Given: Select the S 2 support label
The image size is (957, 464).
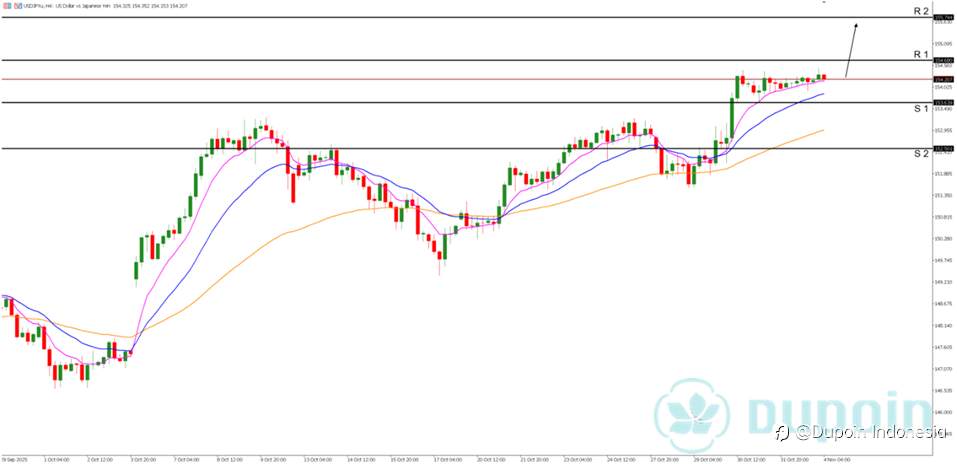Looking at the screenshot, I should click(x=921, y=154).
